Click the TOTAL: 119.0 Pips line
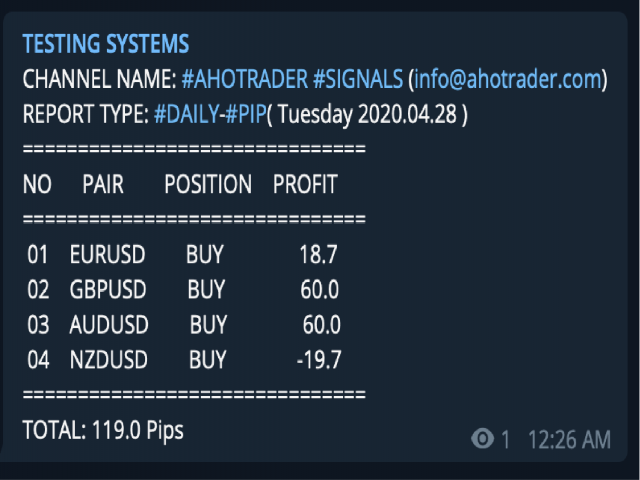 pos(103,430)
